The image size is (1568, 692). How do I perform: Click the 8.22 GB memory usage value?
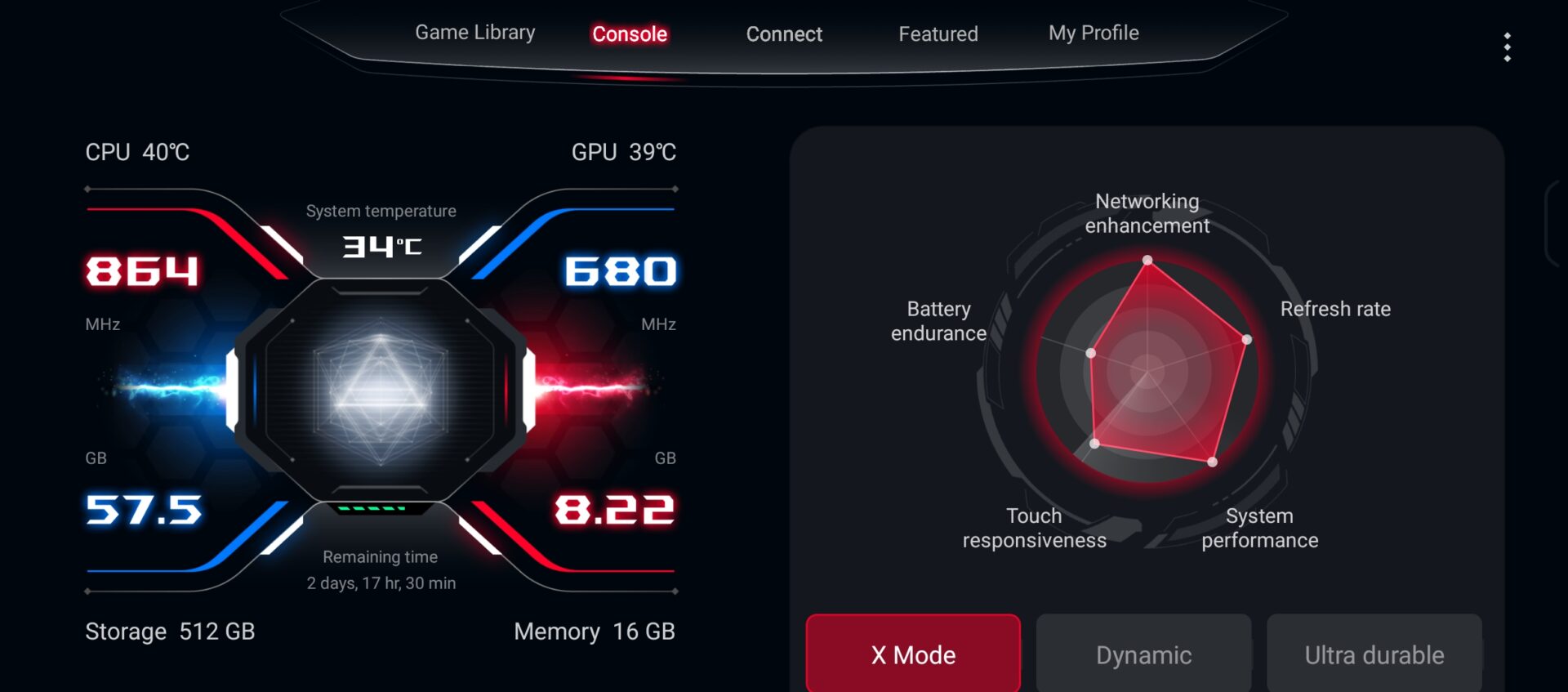615,509
